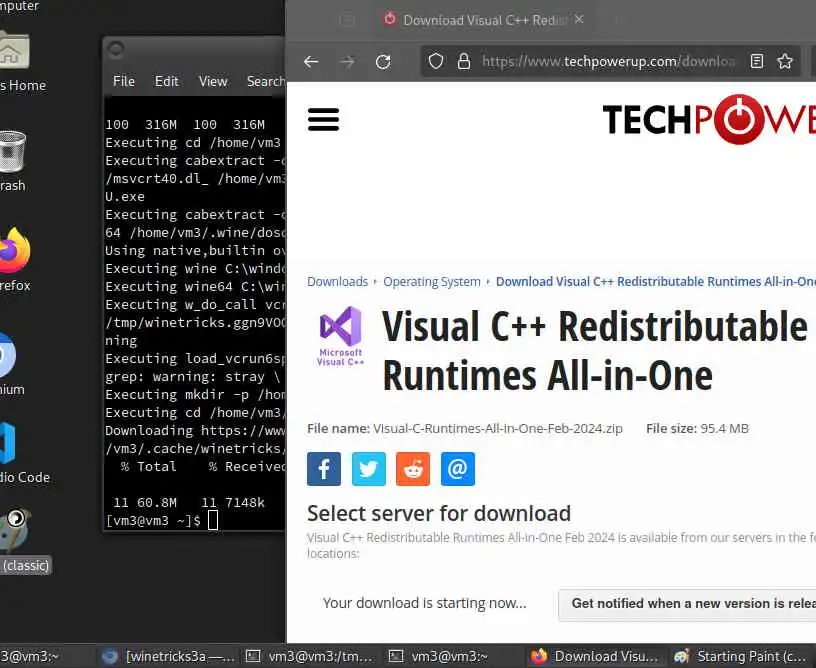
Task: Open the Operating System breadcrumb link
Action: 432,281
